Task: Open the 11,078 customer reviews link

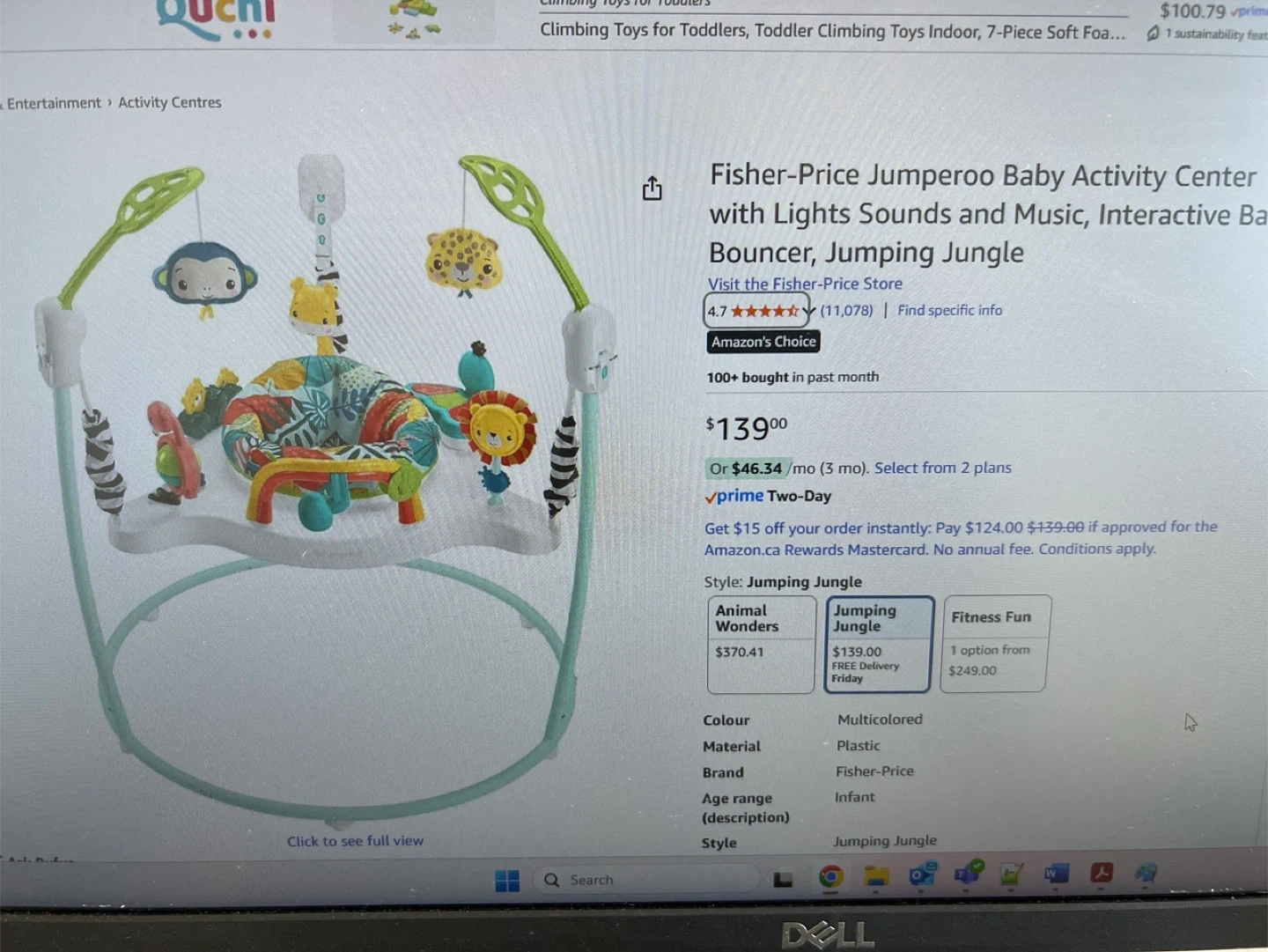Action: pyautogui.click(x=846, y=310)
